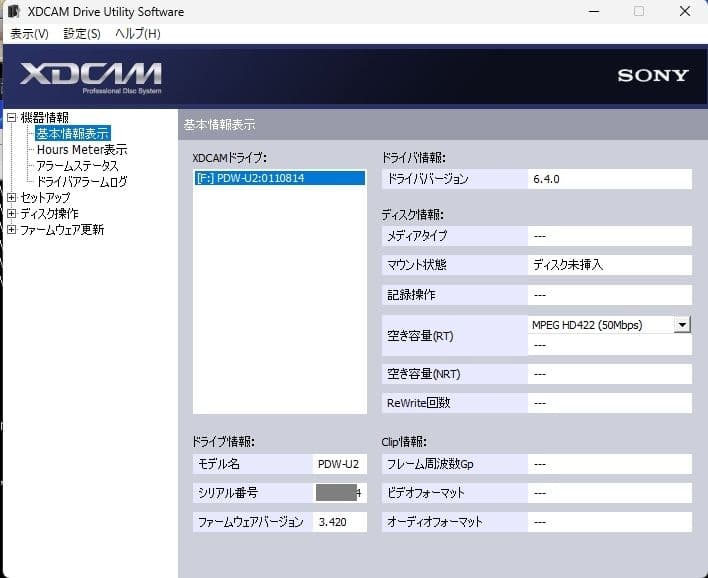Image resolution: width=708 pixels, height=578 pixels.
Task: Click the XDCAM logo in the banner
Action: coord(91,77)
